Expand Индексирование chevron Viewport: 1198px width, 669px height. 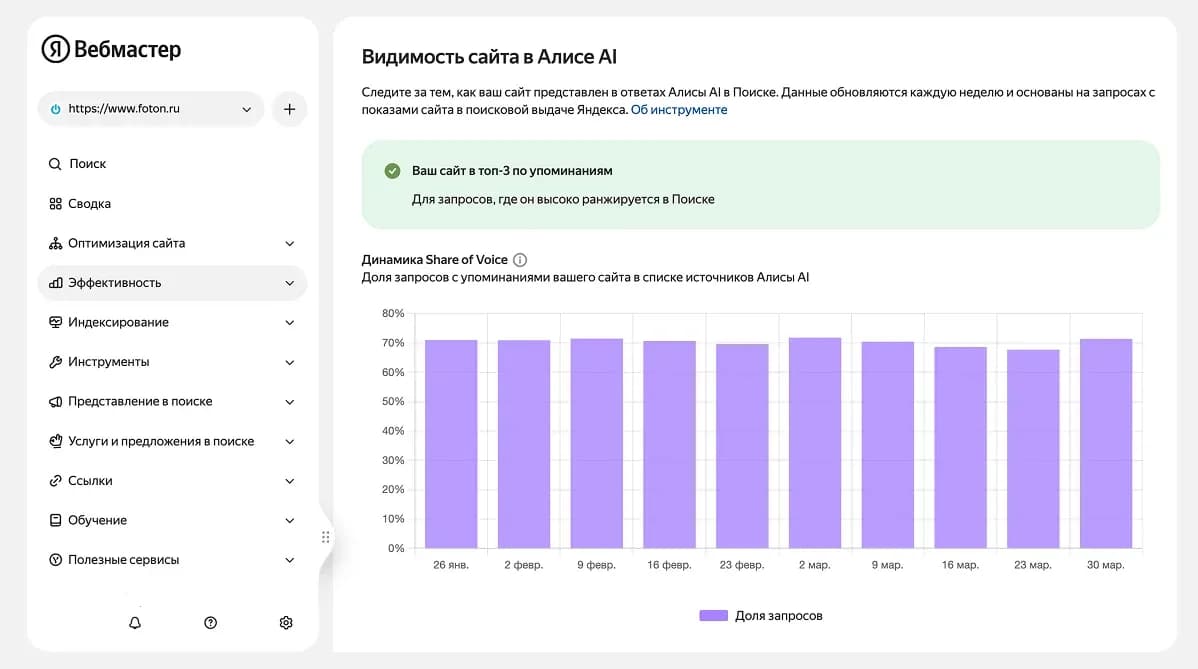click(x=290, y=322)
